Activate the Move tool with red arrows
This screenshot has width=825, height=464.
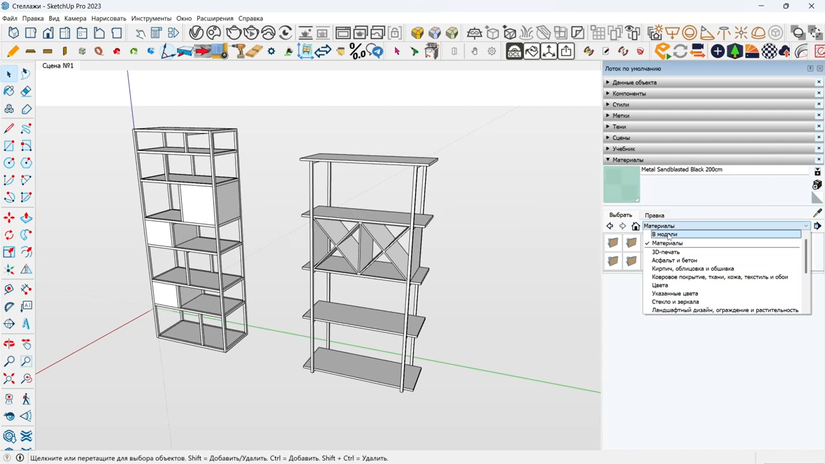[9, 218]
